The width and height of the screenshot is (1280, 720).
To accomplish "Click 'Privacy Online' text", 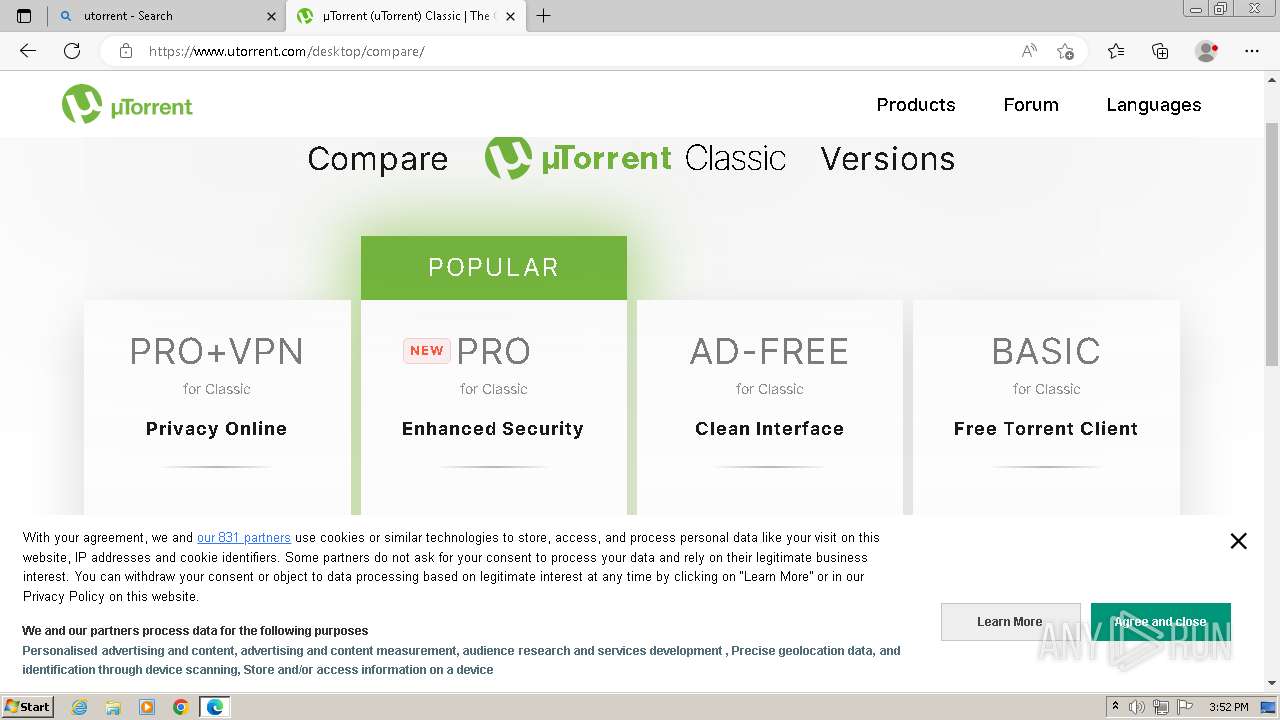I will [216, 429].
